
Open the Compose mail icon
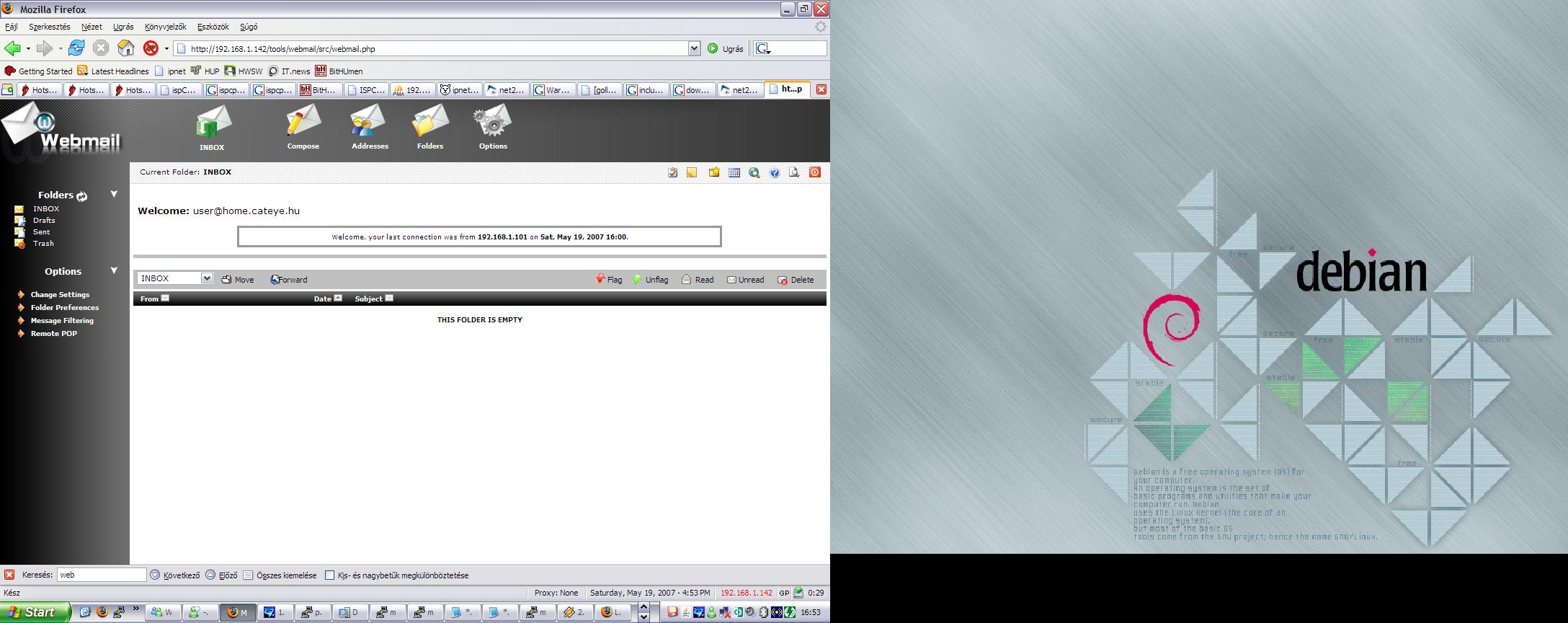pos(303,123)
